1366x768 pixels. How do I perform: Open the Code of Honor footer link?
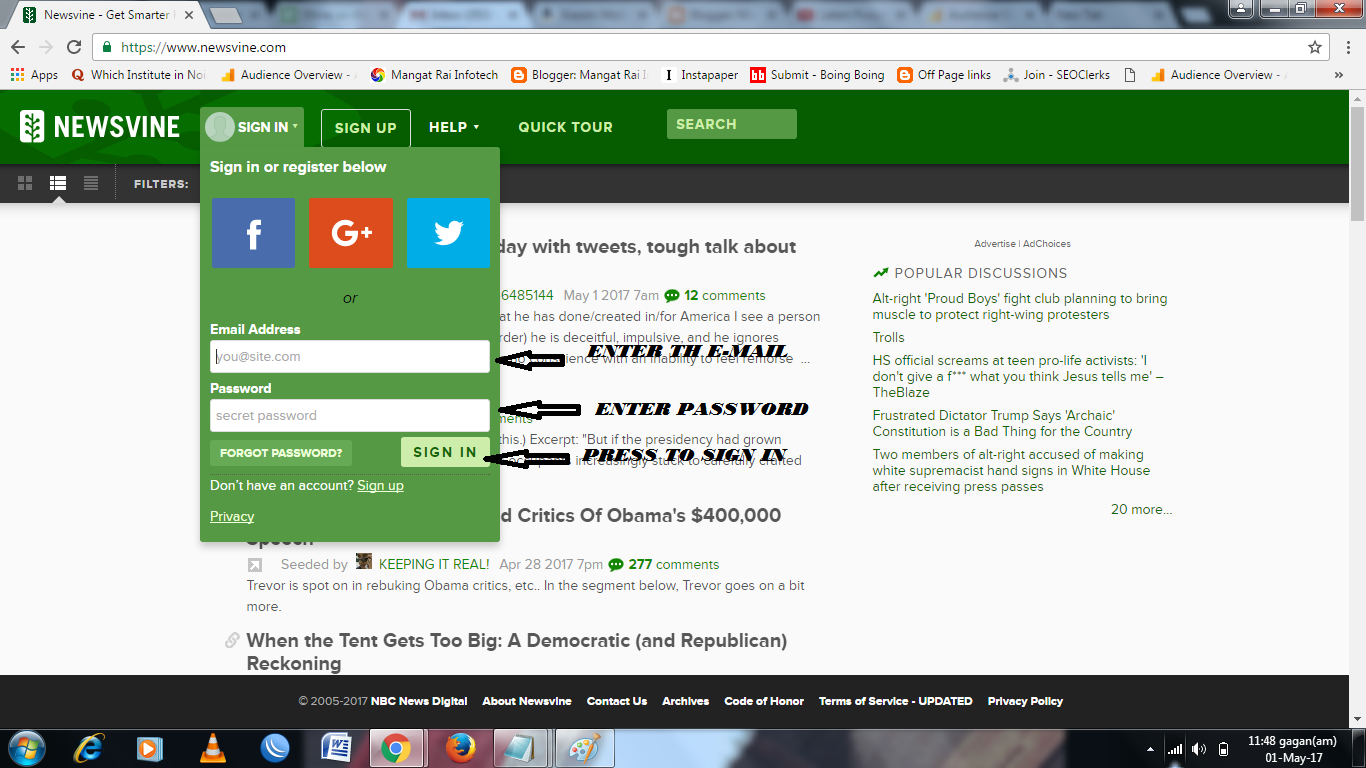tap(764, 702)
